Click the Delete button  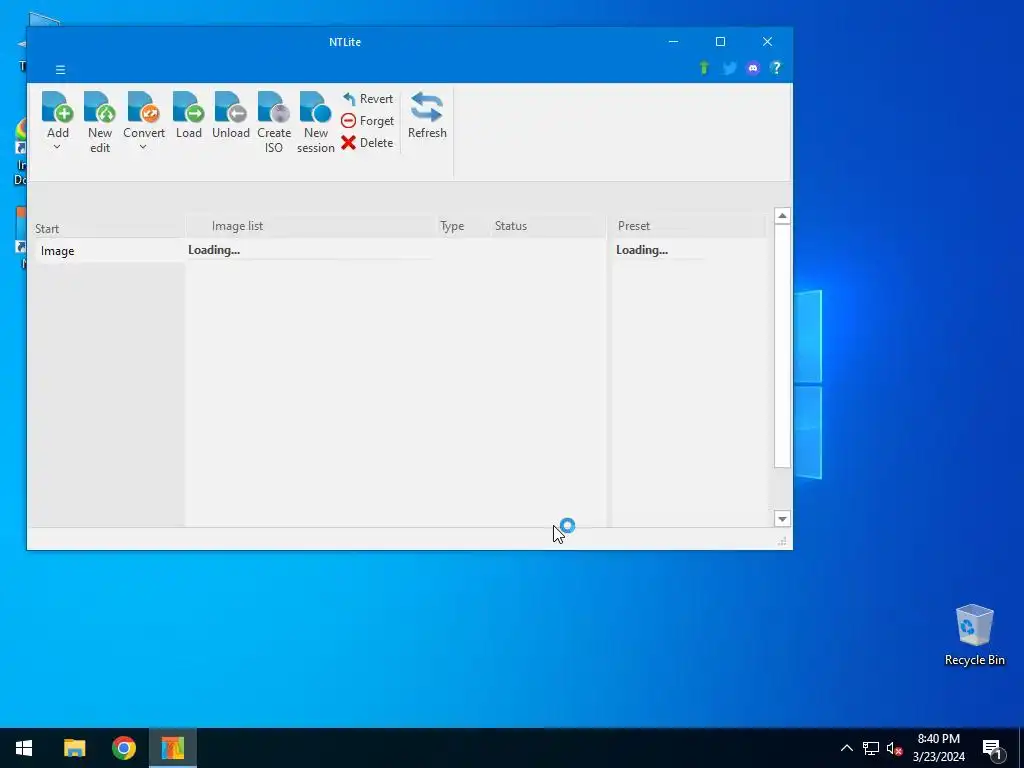pos(368,142)
